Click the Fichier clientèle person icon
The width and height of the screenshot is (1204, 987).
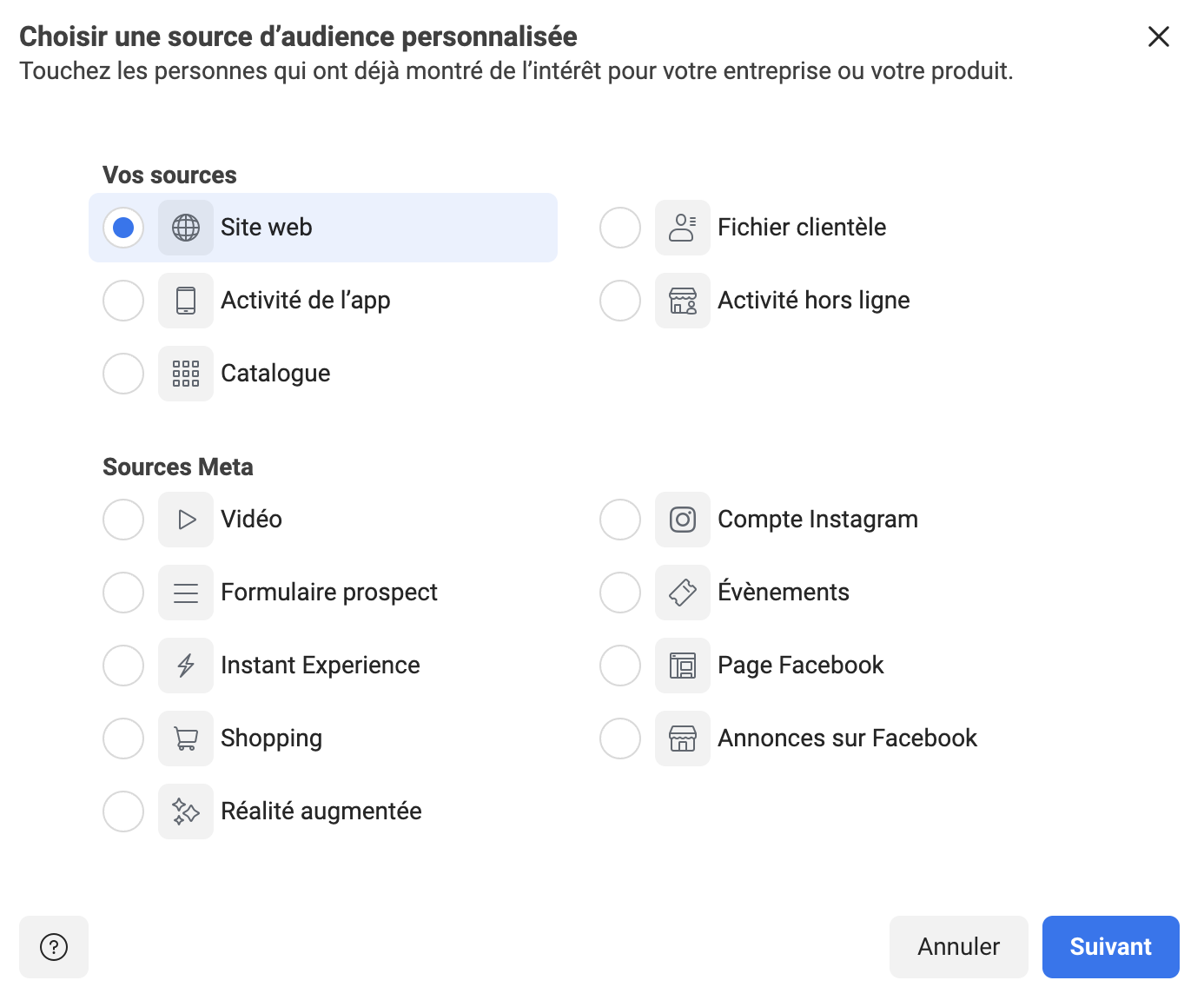coord(683,228)
